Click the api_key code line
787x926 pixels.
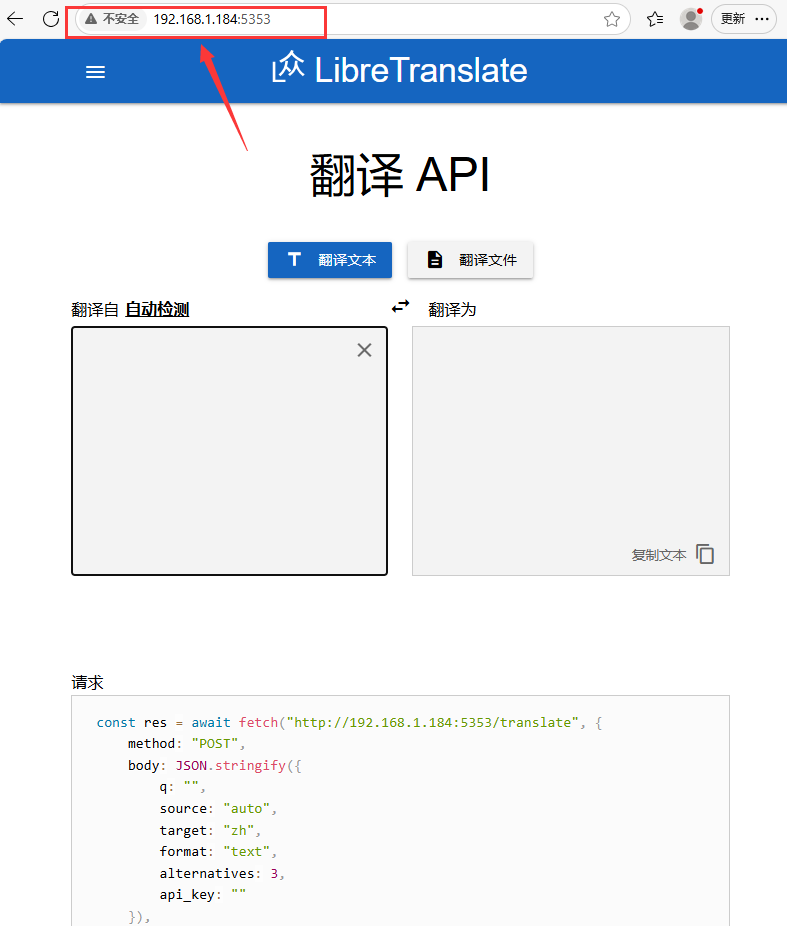coord(203,895)
